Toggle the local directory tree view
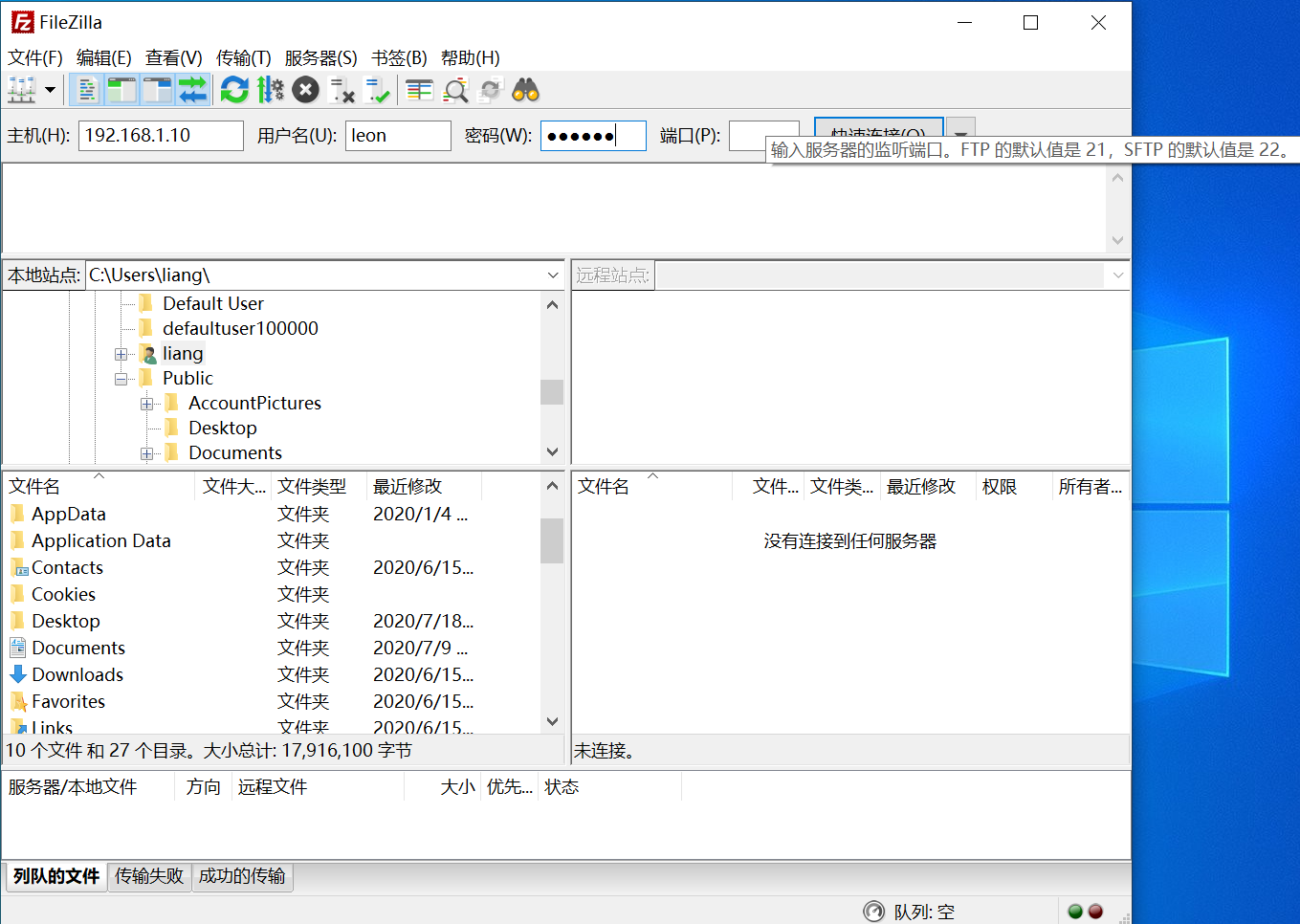The image size is (1300, 924). click(x=121, y=90)
